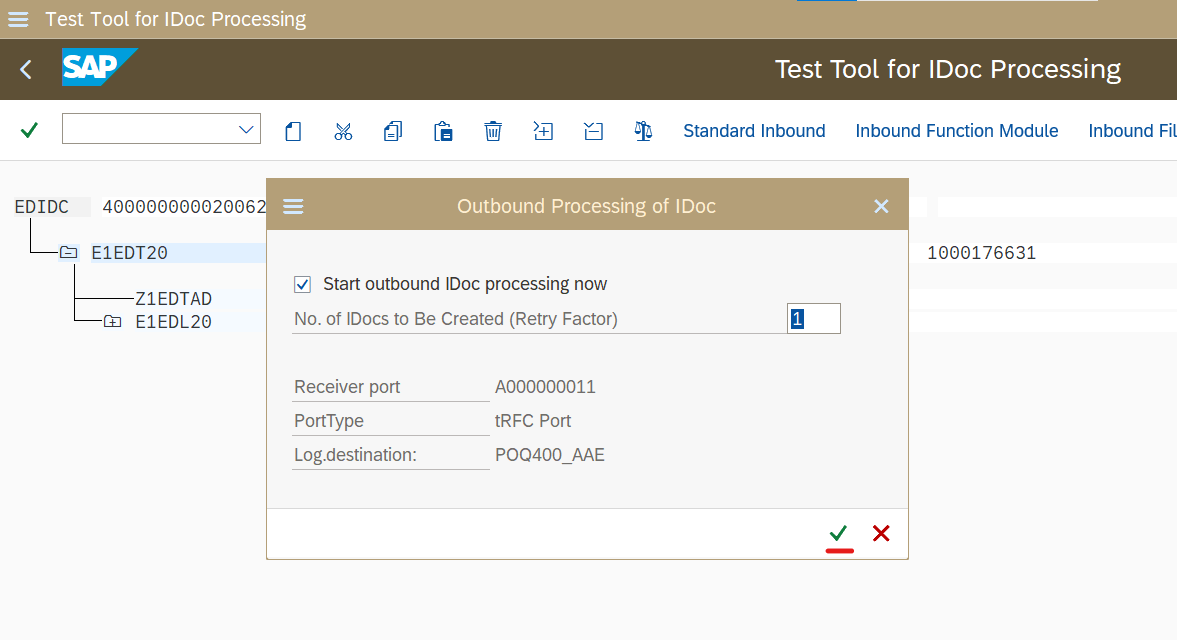Go back using the left arrow
The height and width of the screenshot is (640, 1177).
[26, 69]
